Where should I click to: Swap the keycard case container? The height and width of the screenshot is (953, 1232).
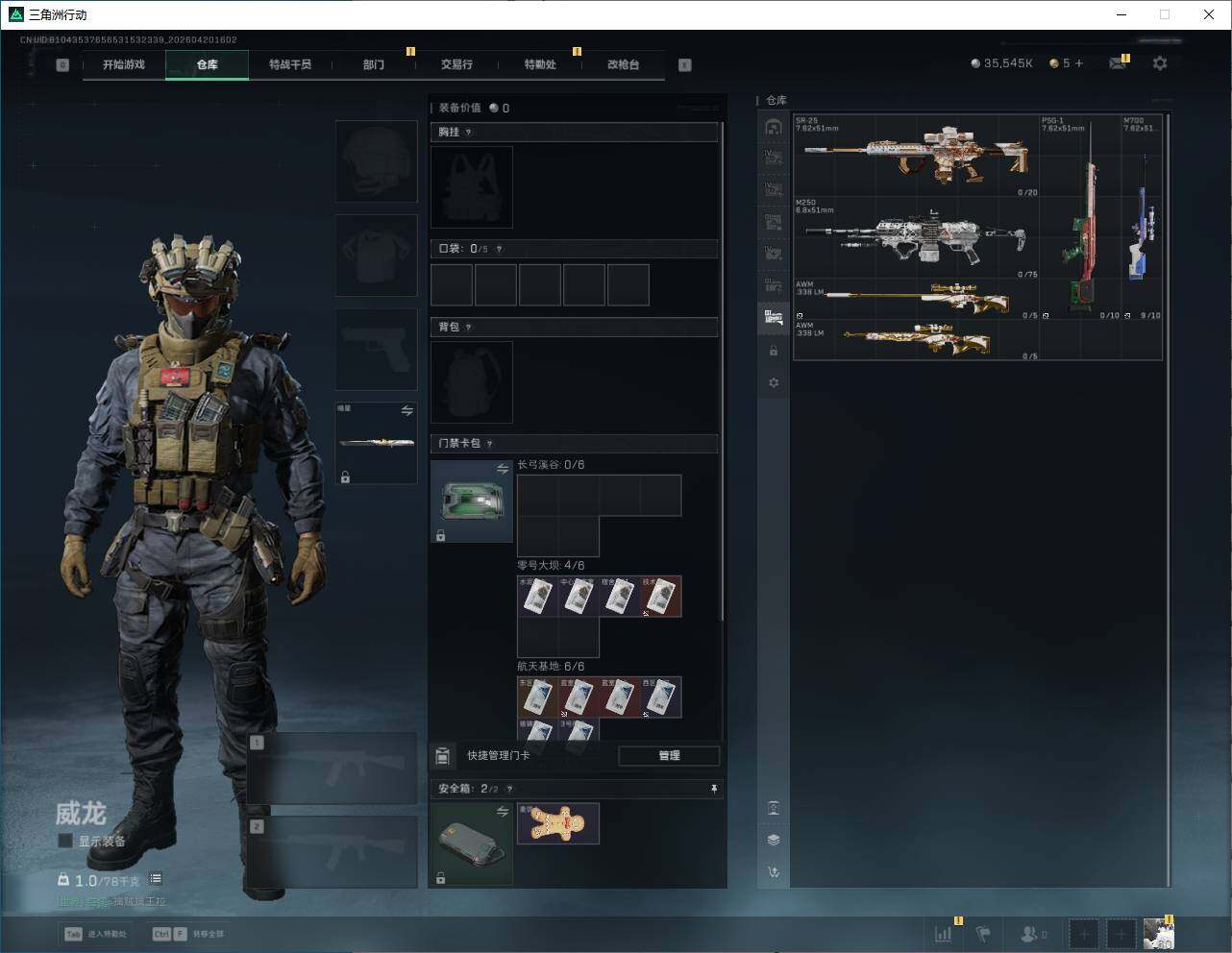[x=503, y=469]
